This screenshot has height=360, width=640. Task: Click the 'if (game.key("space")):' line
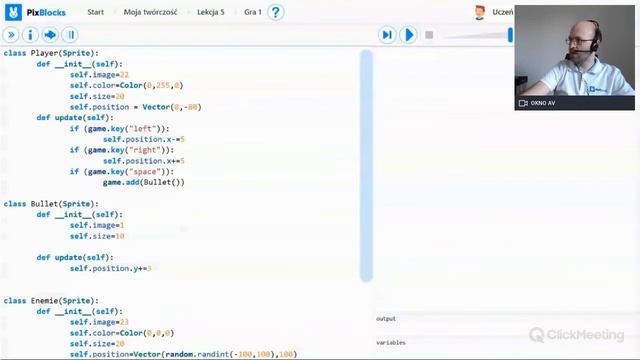[x=122, y=171]
